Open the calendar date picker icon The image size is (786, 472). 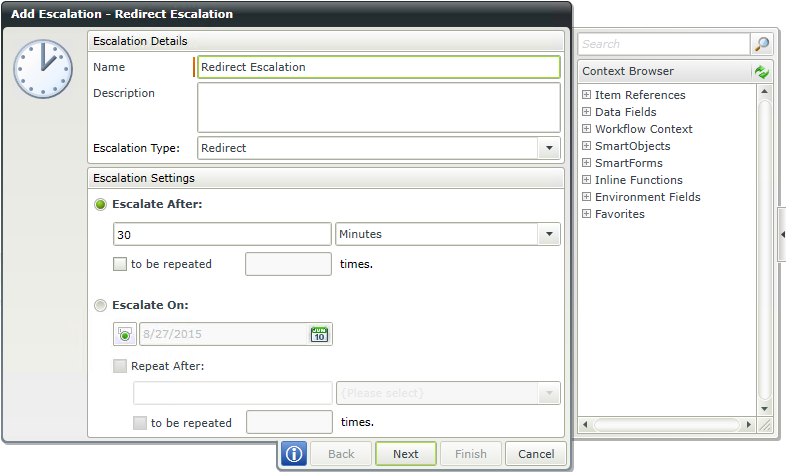tap(319, 334)
